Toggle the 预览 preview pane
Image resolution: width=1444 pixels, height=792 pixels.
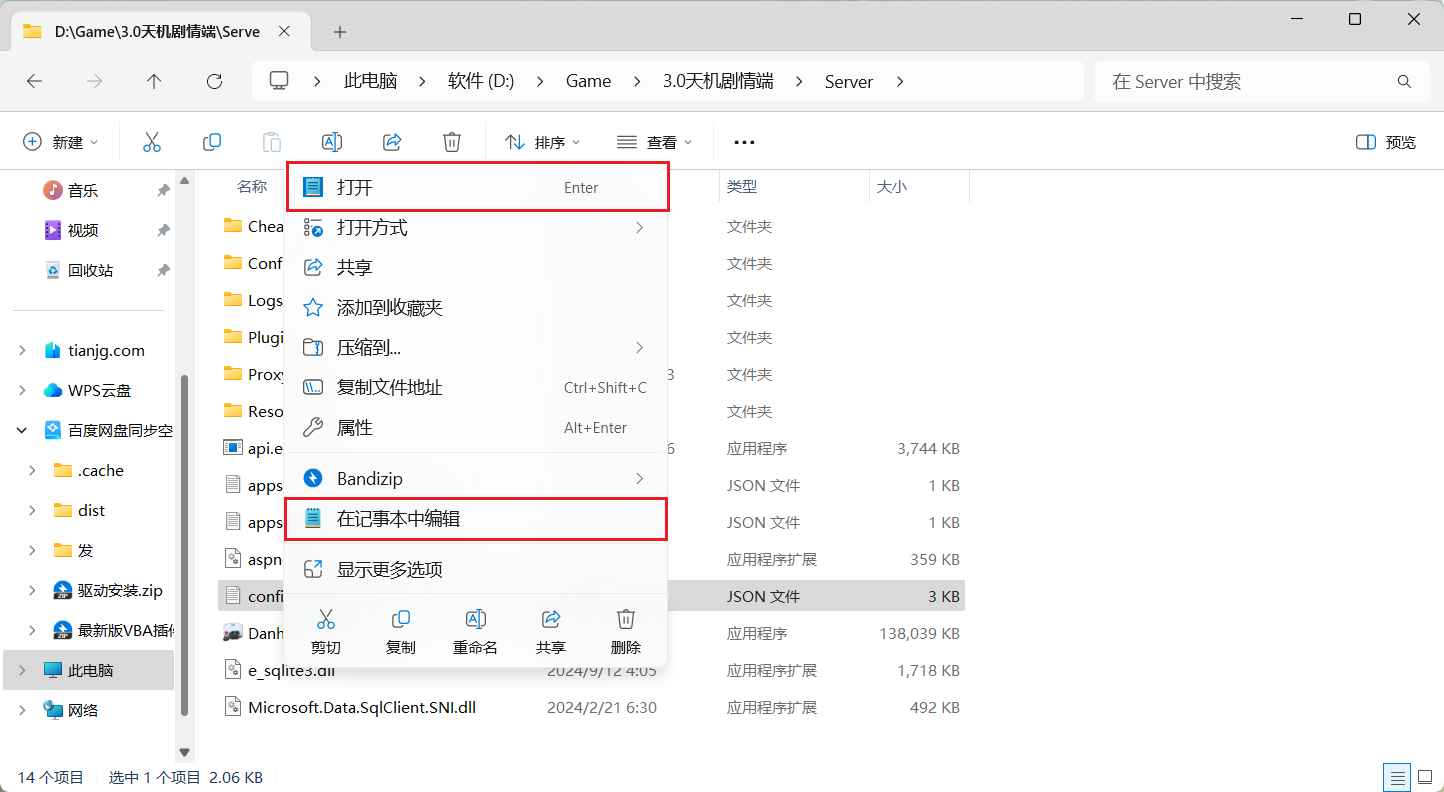[1386, 141]
